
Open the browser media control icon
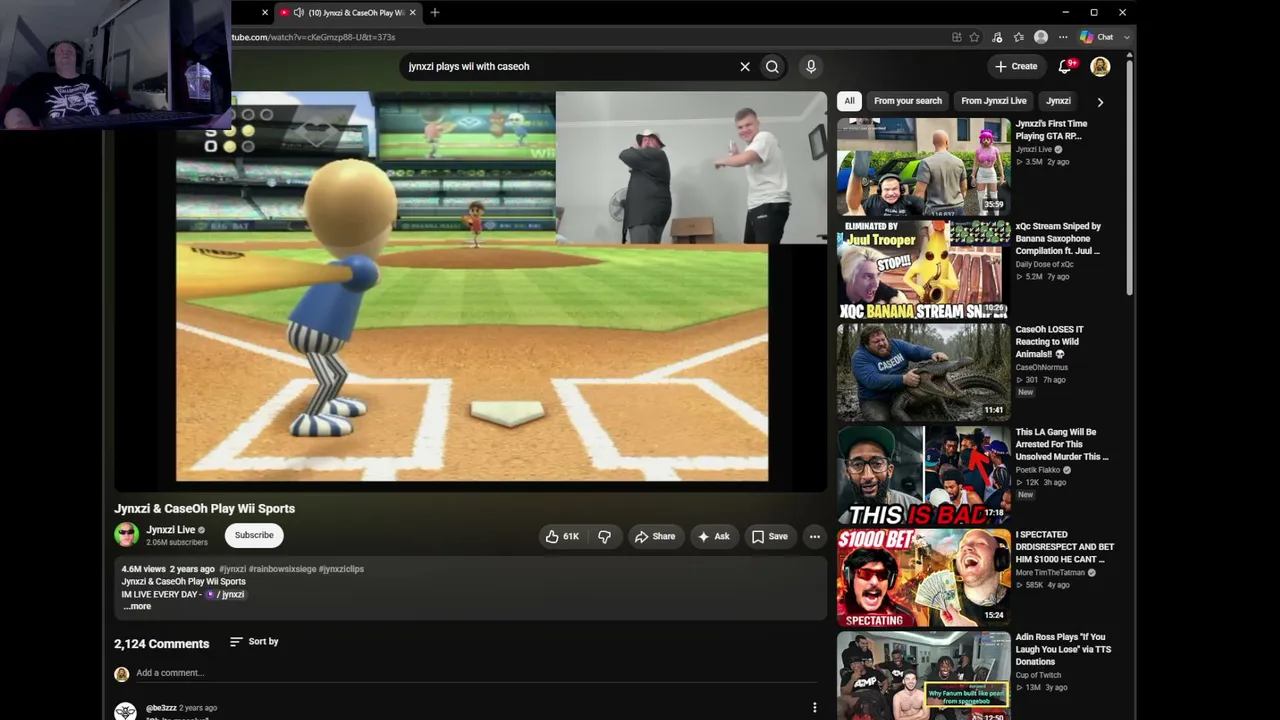point(997,37)
